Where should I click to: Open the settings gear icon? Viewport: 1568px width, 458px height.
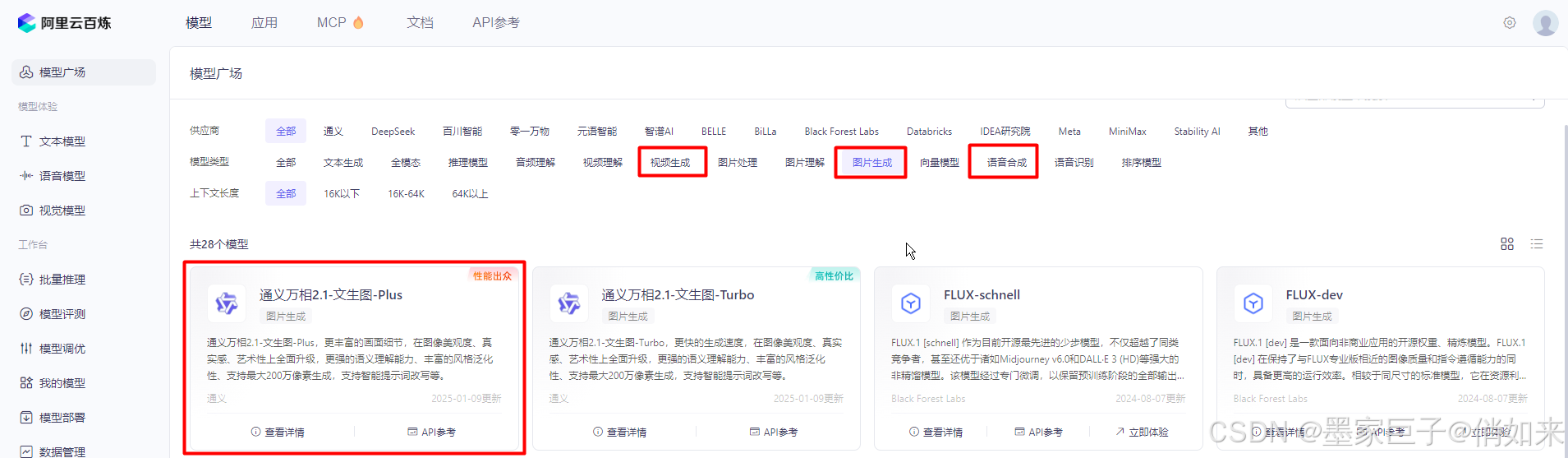point(1510,23)
